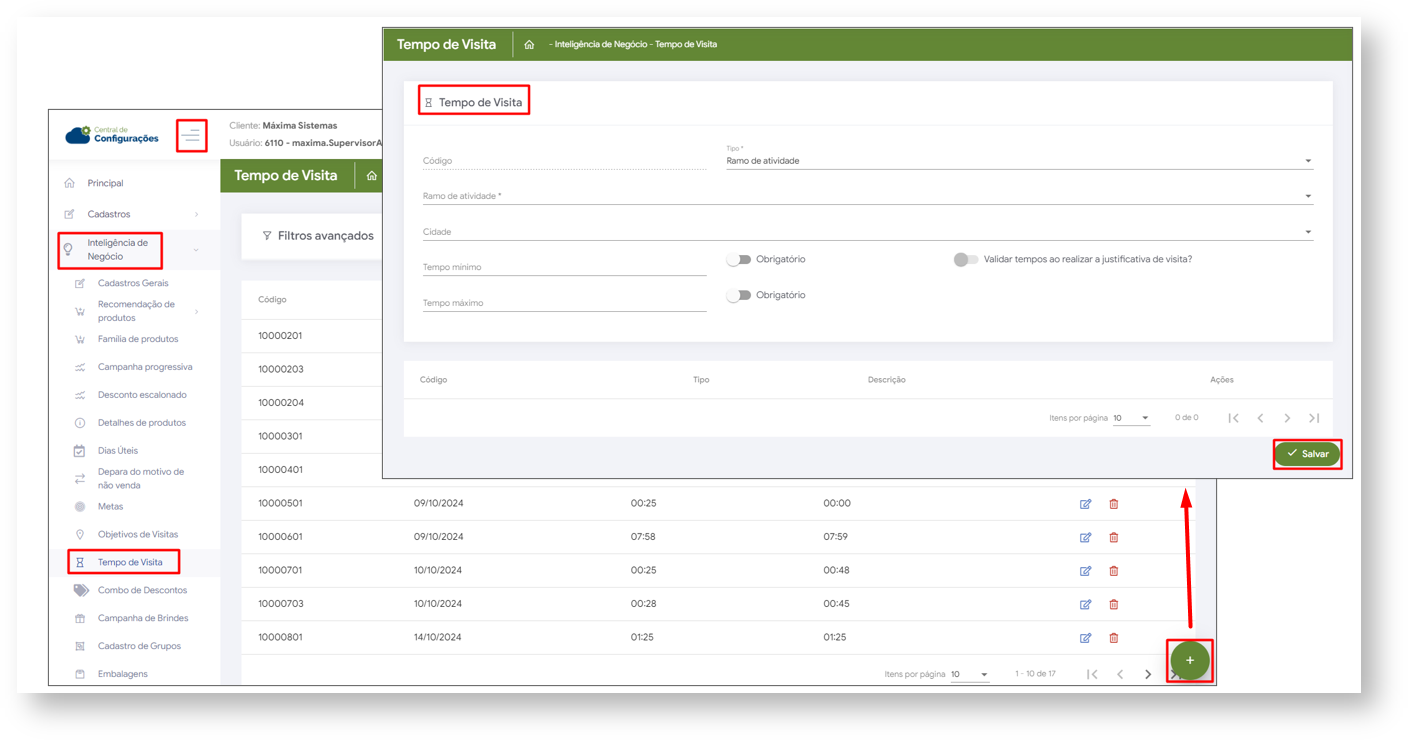Enable Validar tempos ao realizar justificativa switch

[x=965, y=260]
